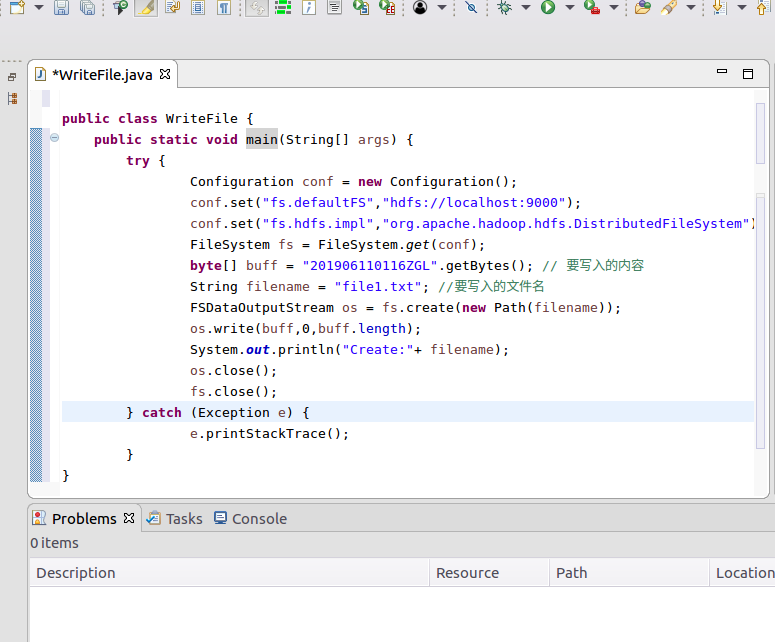Click the italic i info icon
775x642 pixels.
click(309, 7)
